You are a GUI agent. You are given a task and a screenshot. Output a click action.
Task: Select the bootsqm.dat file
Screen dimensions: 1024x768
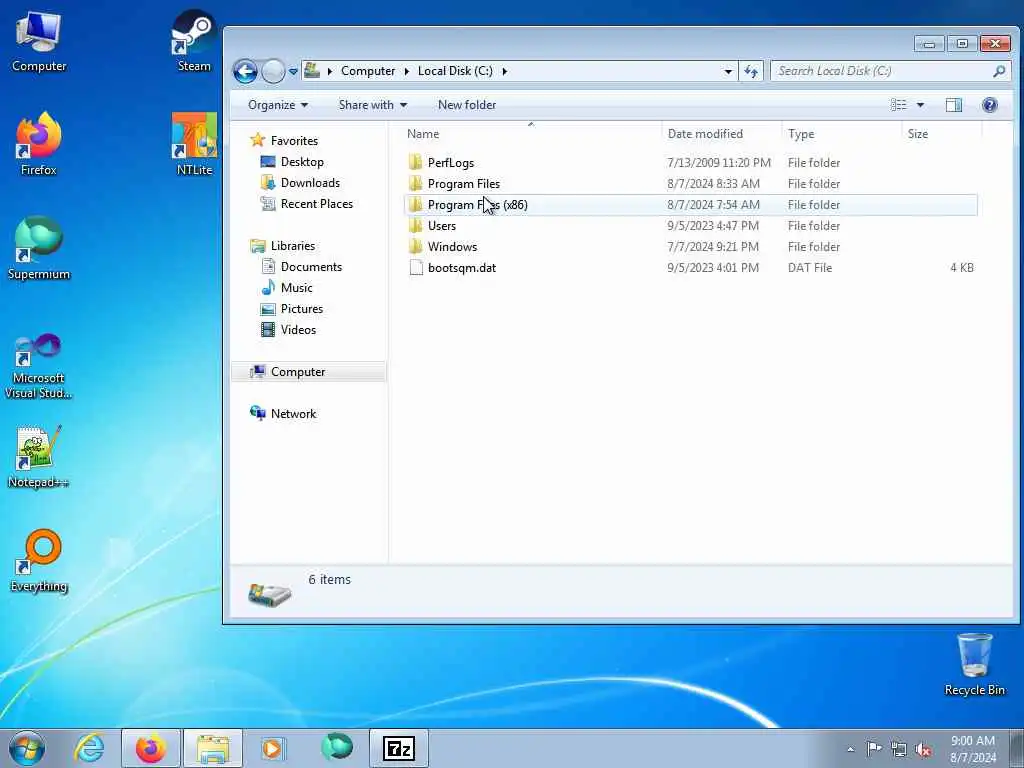pyautogui.click(x=690, y=267)
